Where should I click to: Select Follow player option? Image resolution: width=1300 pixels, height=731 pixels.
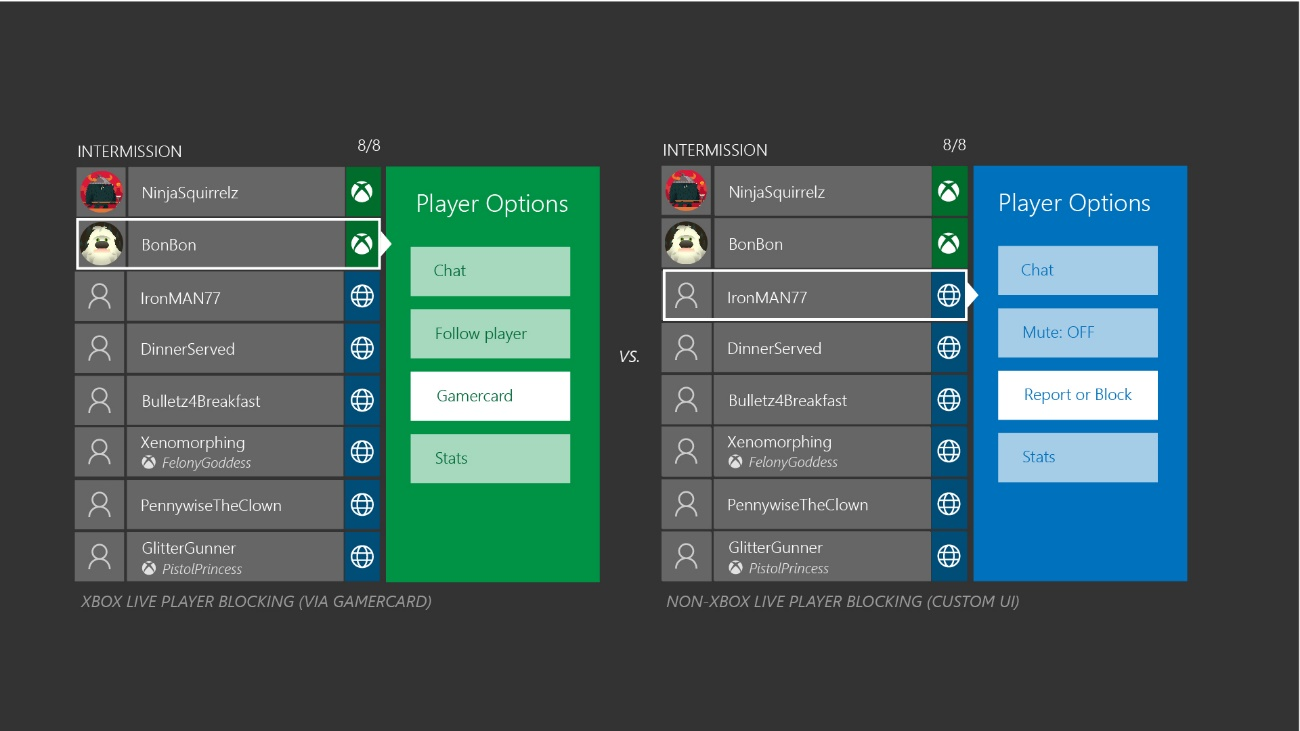pos(490,334)
